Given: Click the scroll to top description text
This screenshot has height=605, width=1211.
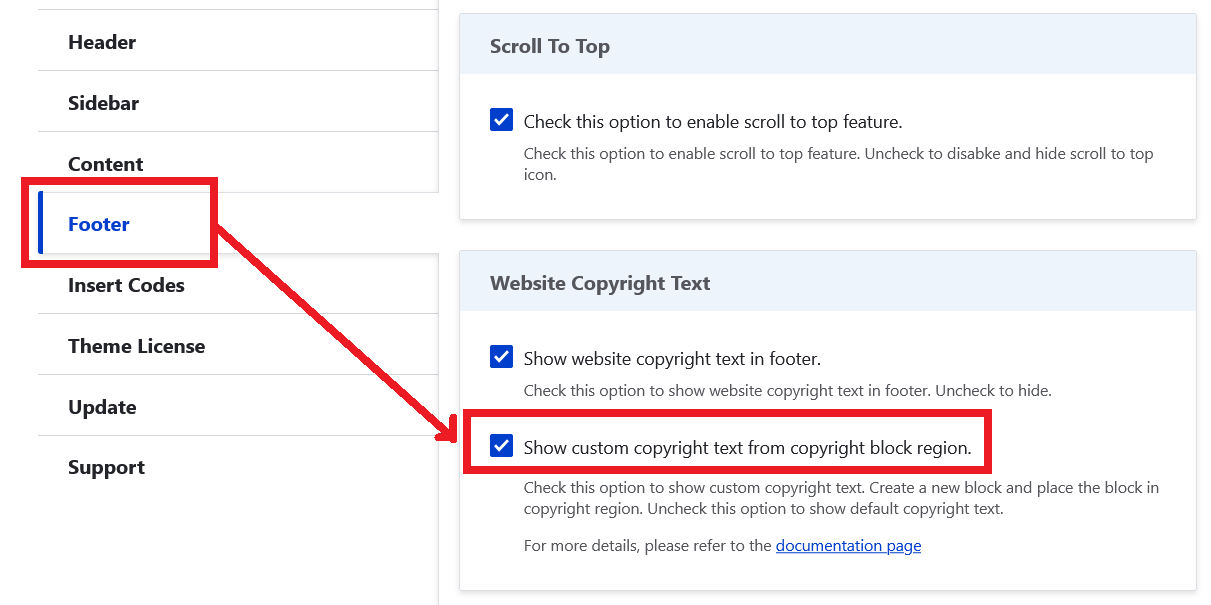Looking at the screenshot, I should (x=838, y=163).
